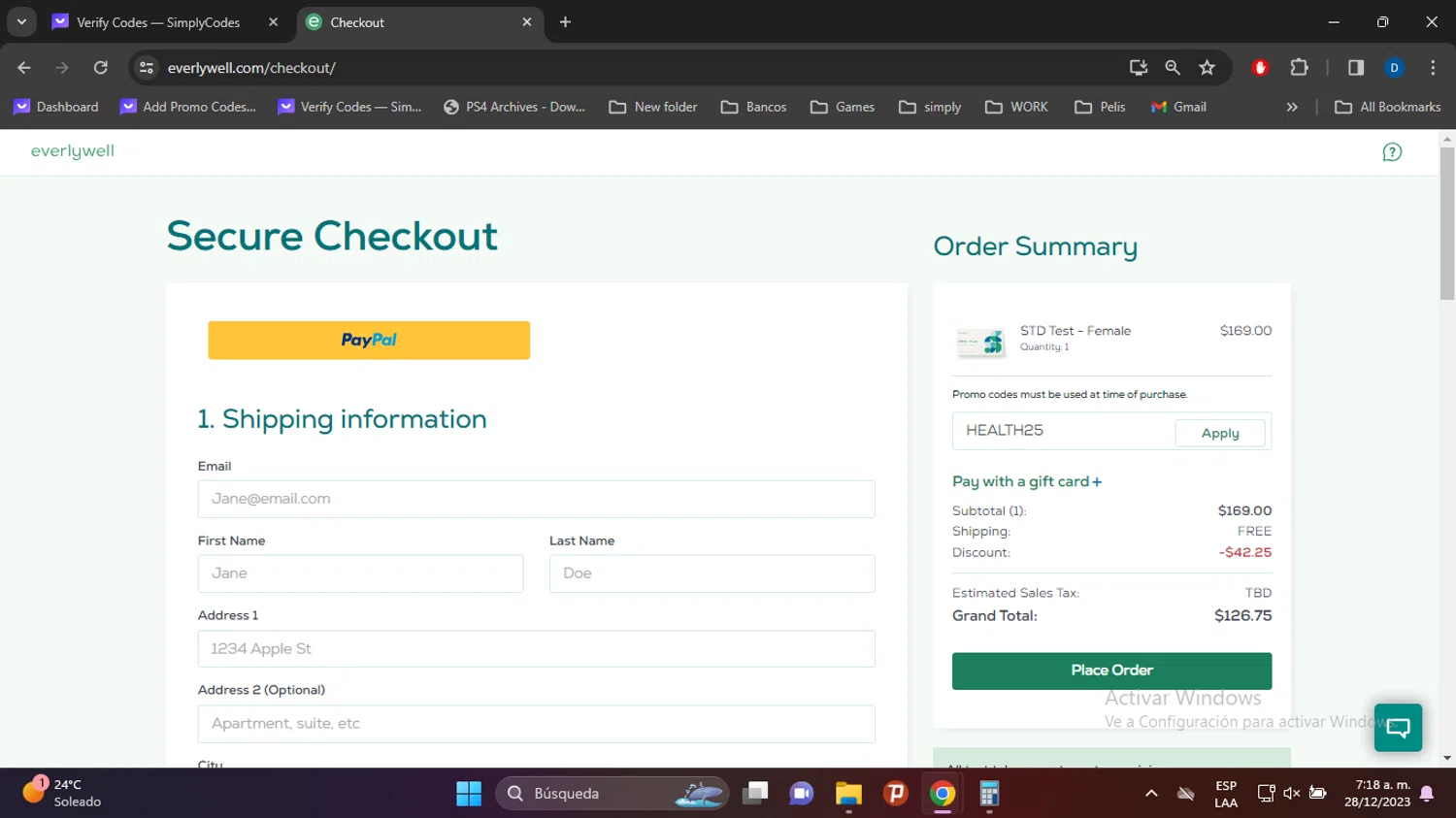Screen dimensions: 1456x818
Task: Open the help question mark icon
Action: [1392, 152]
